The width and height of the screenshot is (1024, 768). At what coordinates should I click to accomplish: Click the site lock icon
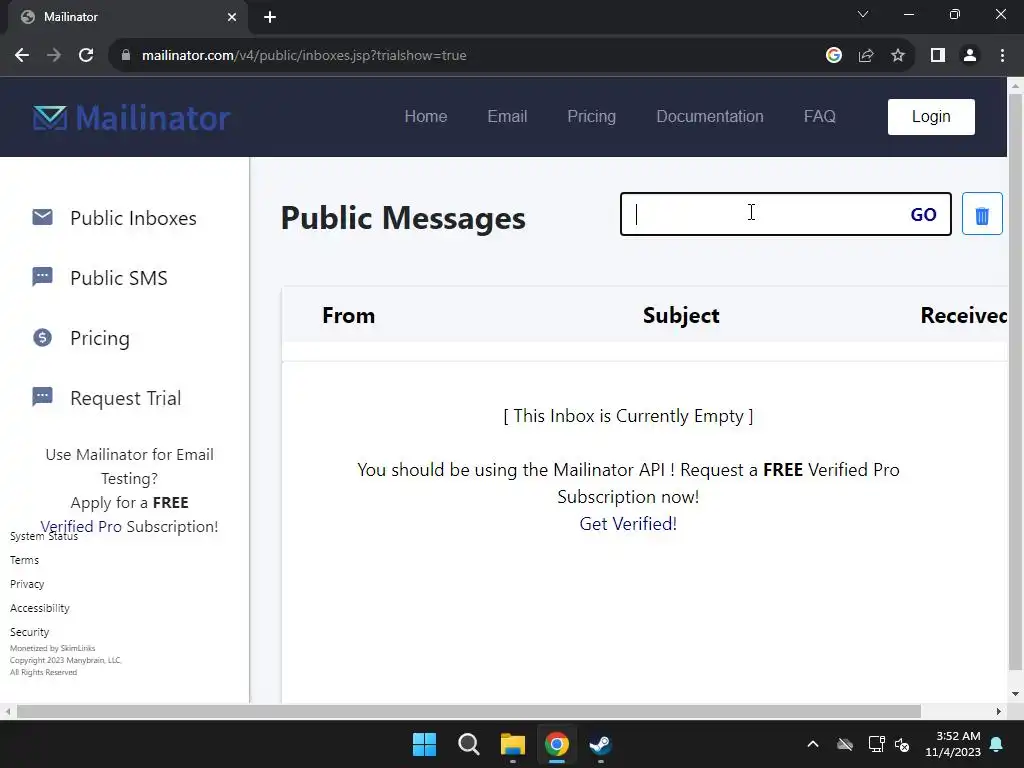click(x=126, y=56)
